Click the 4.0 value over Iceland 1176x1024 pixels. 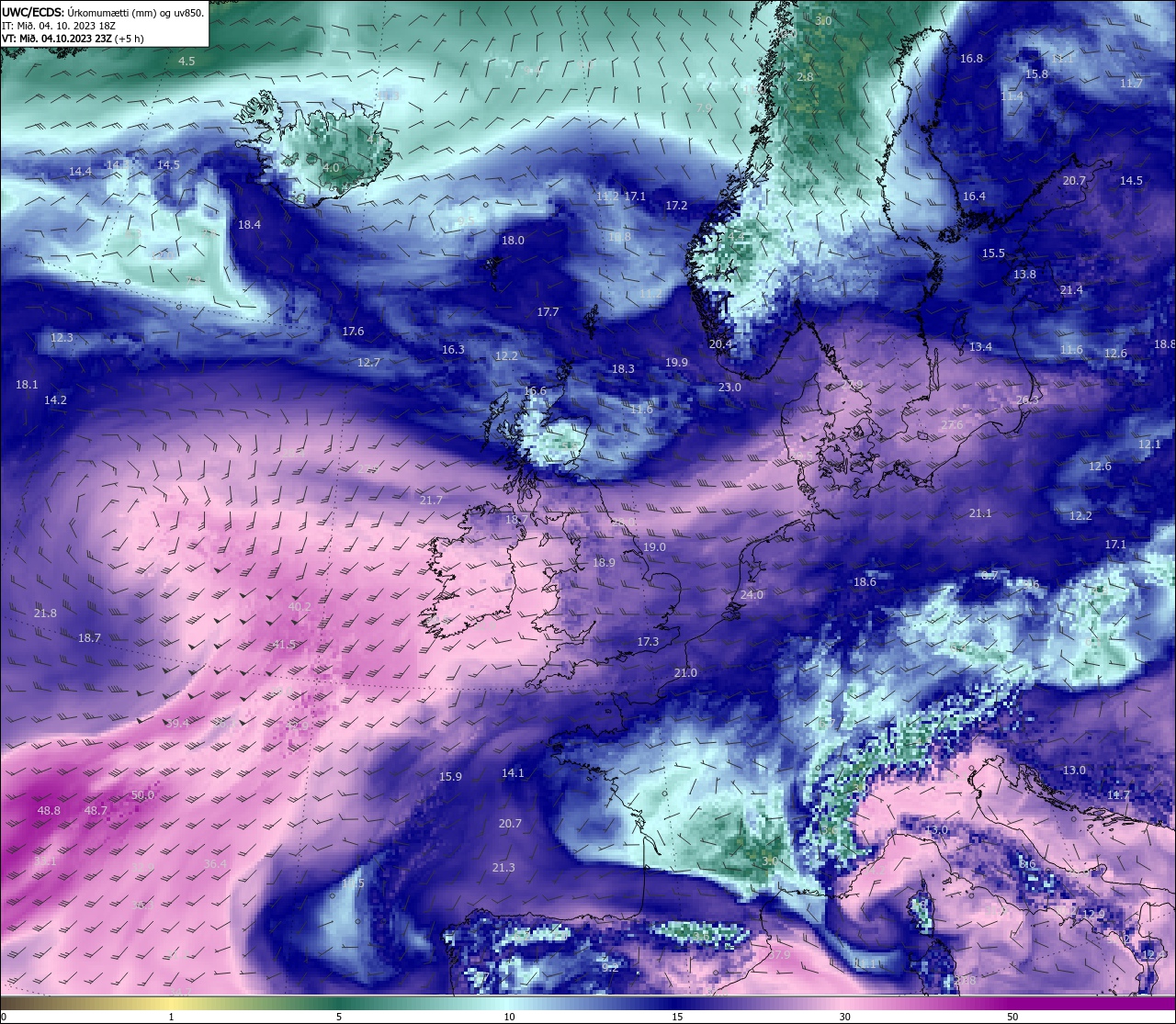coord(331,169)
